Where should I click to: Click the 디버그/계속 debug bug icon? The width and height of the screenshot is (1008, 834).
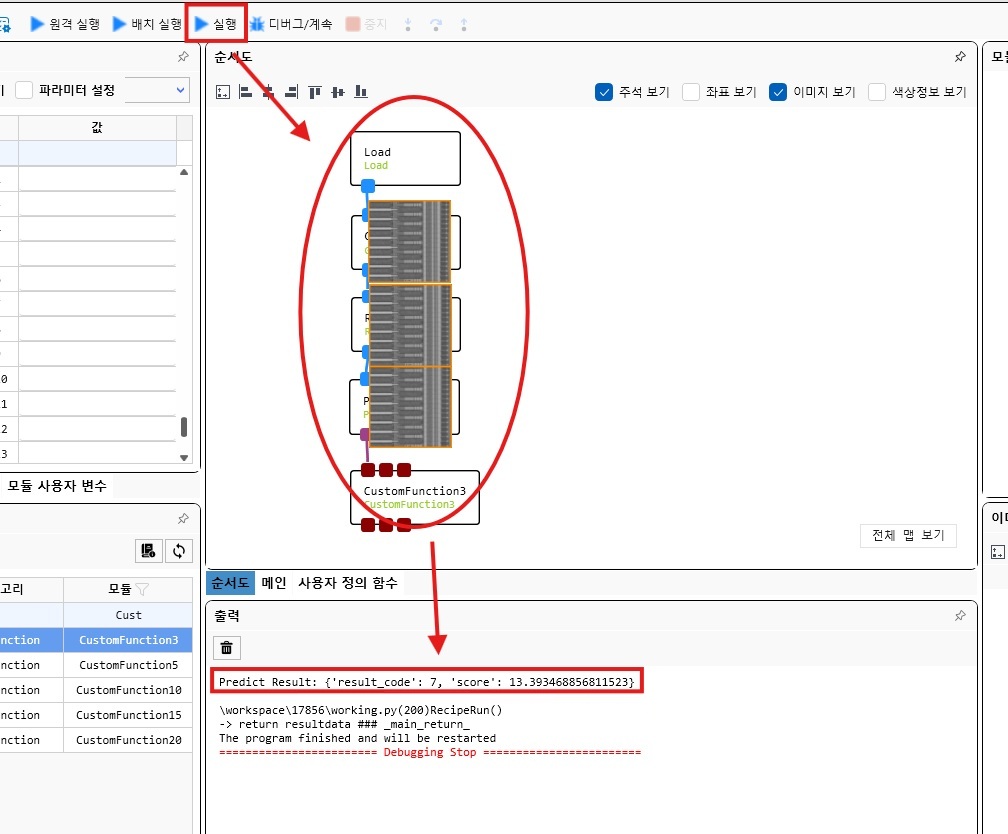[x=257, y=23]
